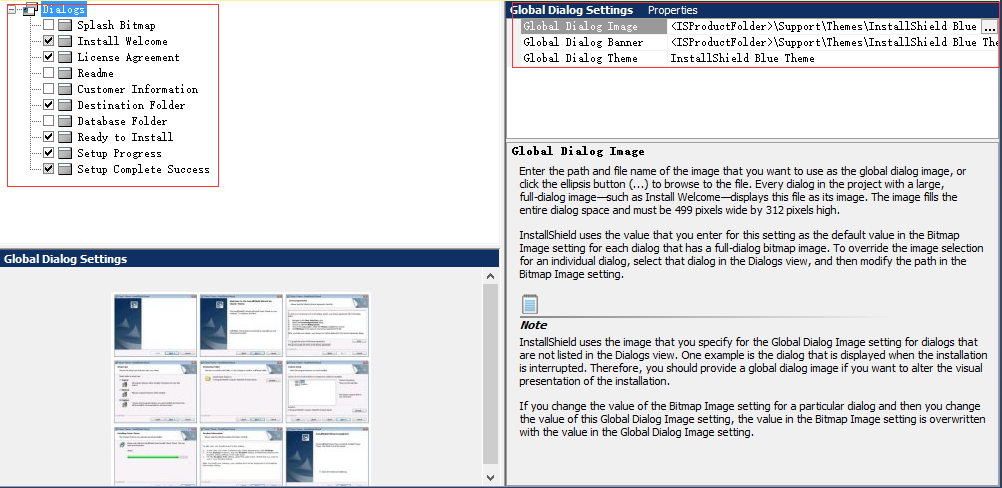The height and width of the screenshot is (488, 1002).
Task: Enable the Database Folder checkbox
Action: tap(49, 121)
